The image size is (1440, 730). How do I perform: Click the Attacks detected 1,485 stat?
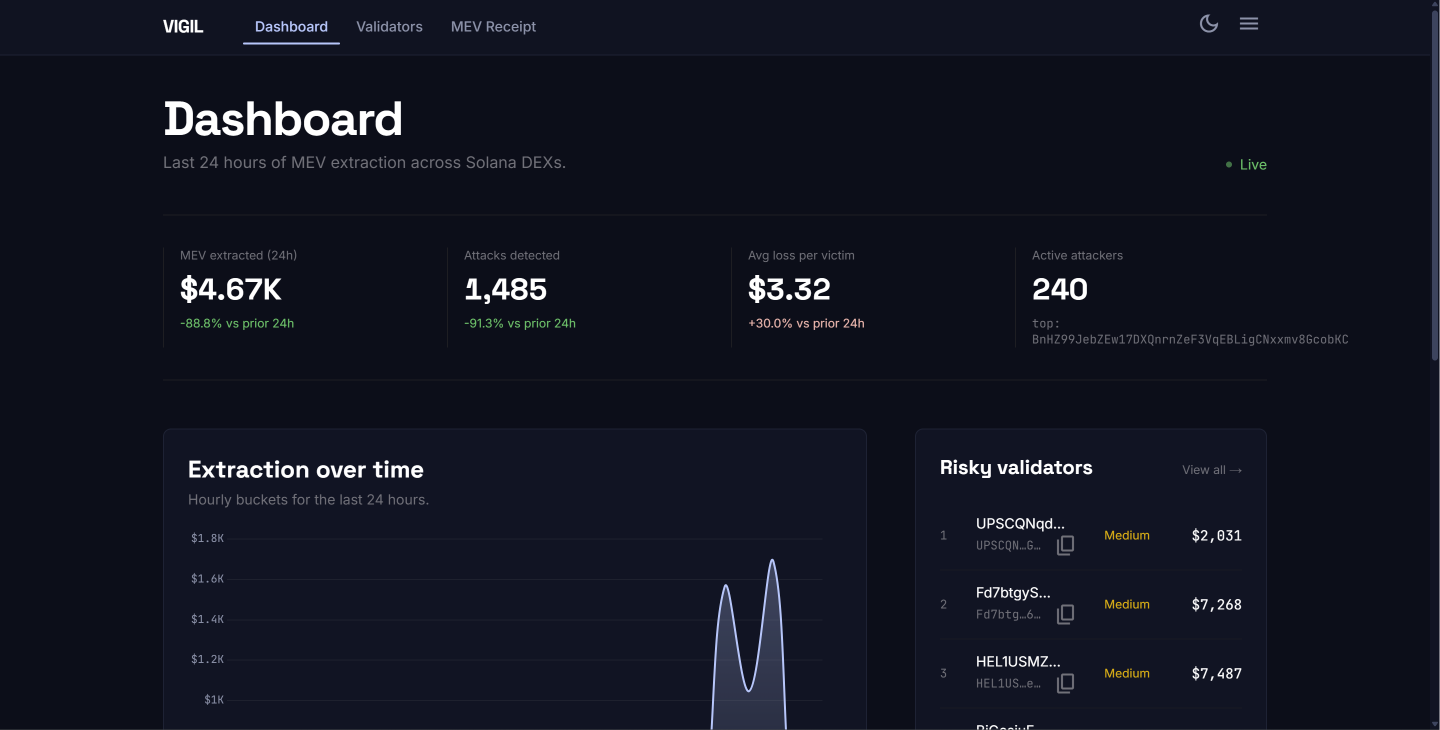pos(505,289)
